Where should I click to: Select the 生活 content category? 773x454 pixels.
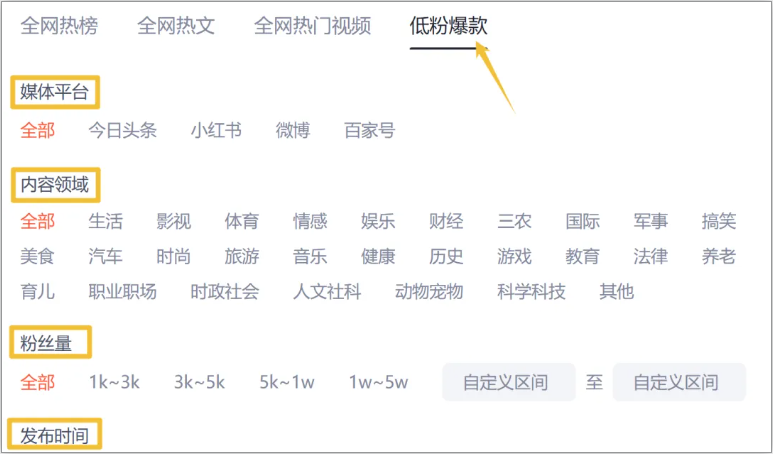click(105, 221)
